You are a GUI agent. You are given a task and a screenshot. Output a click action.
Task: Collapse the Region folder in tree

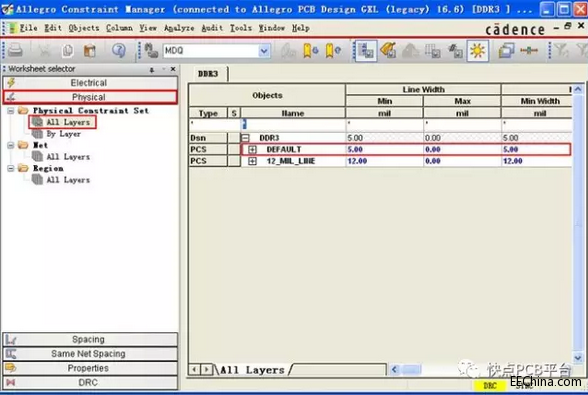[11, 168]
